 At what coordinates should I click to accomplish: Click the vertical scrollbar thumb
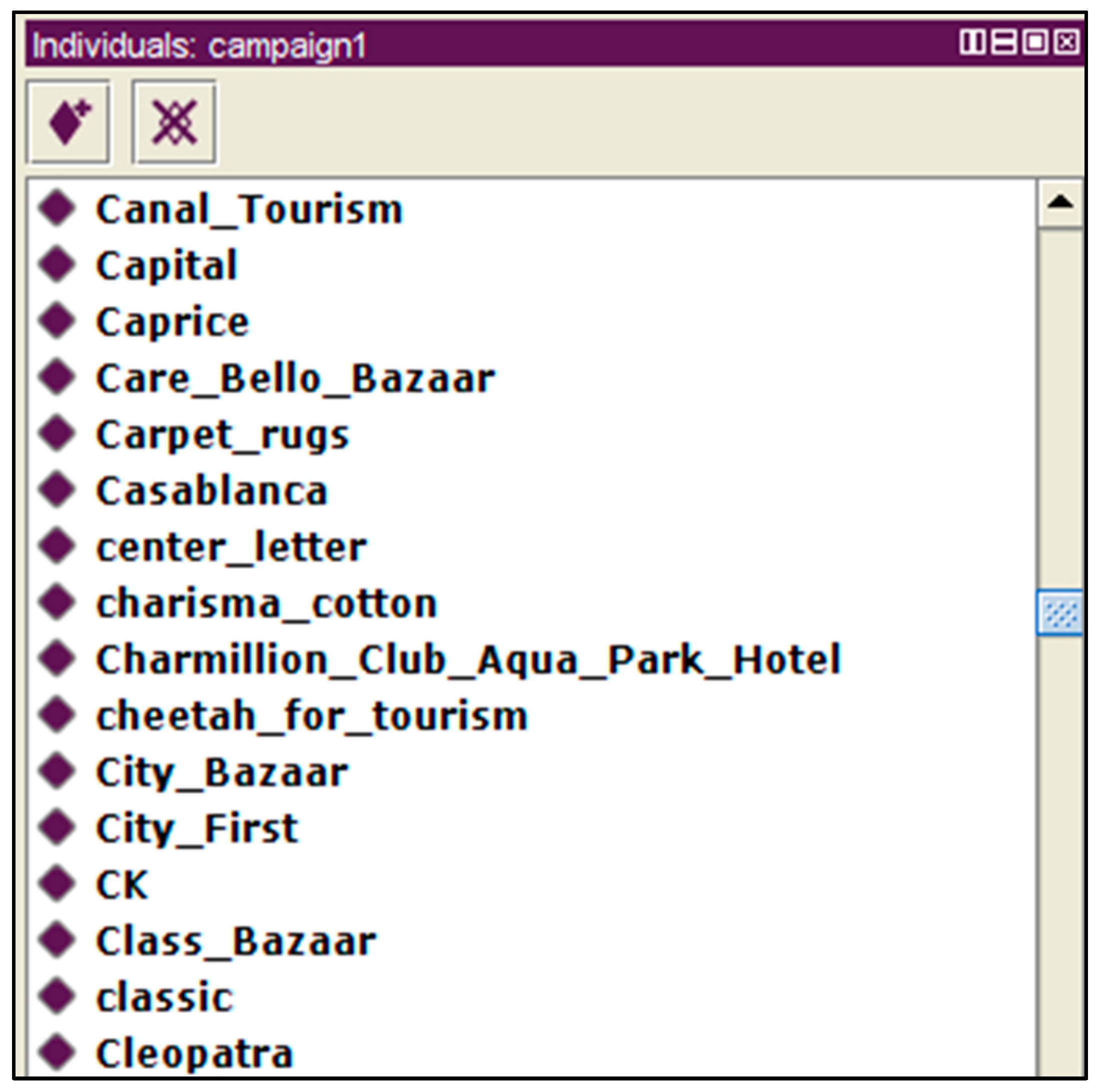coord(1060,613)
